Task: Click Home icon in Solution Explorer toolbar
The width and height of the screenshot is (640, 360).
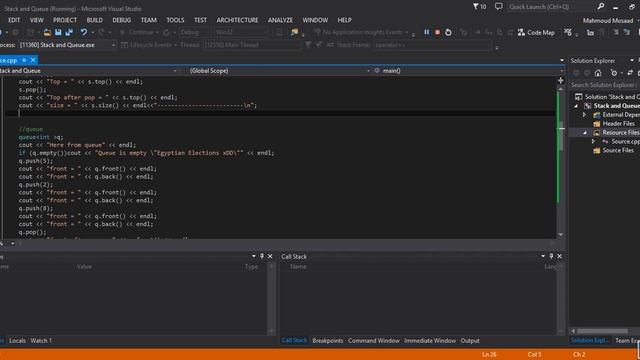Action: (598, 73)
